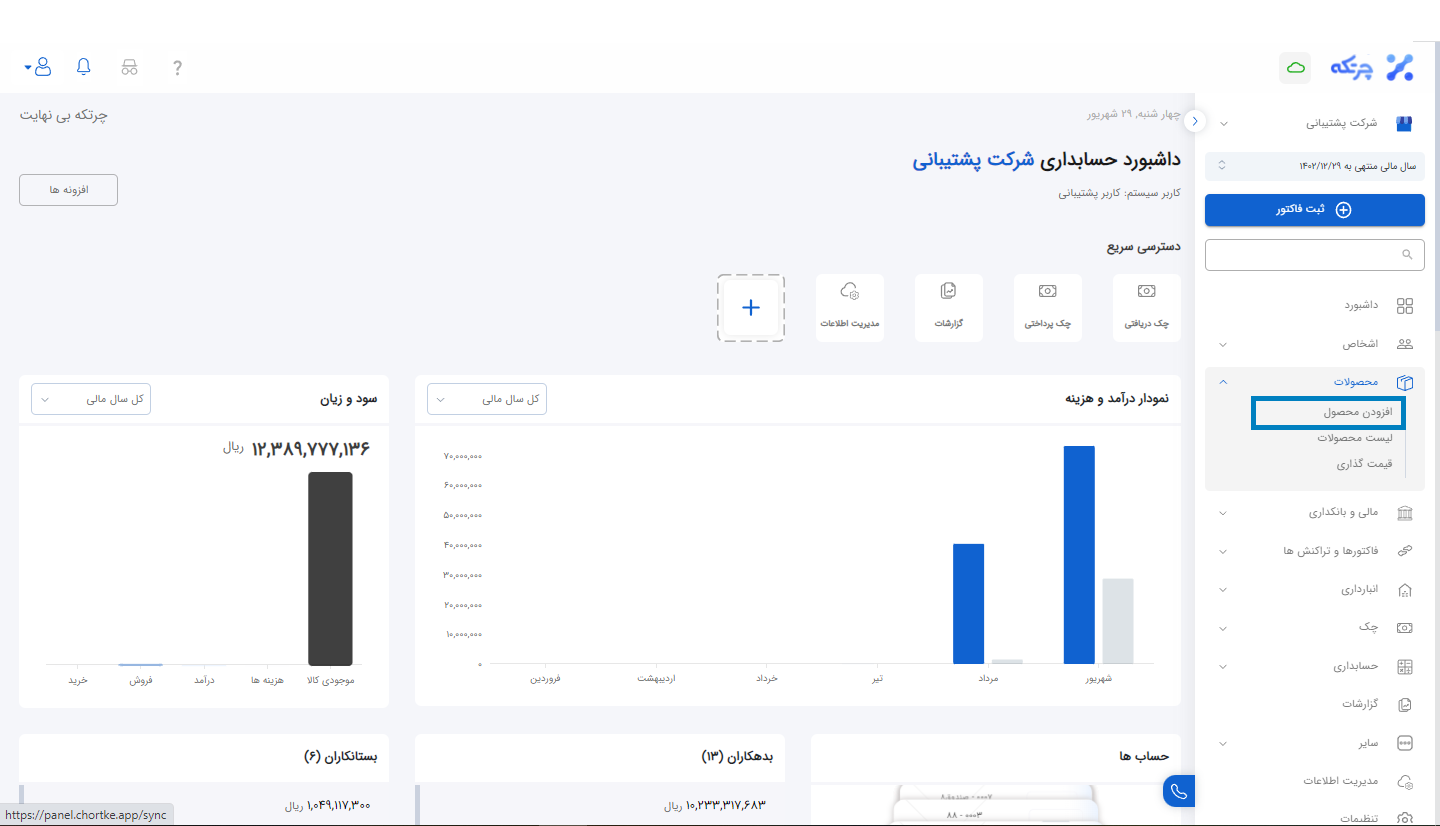Open the سود و زیان period dropdown
This screenshot has width=1440, height=826.
click(91, 399)
